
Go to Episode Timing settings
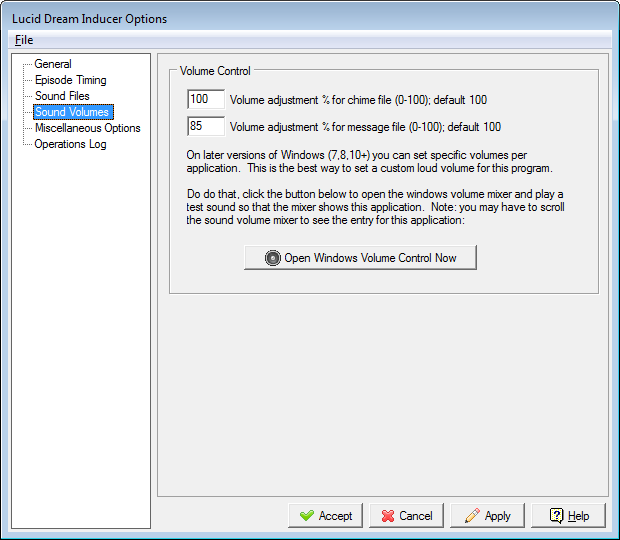(x=70, y=80)
